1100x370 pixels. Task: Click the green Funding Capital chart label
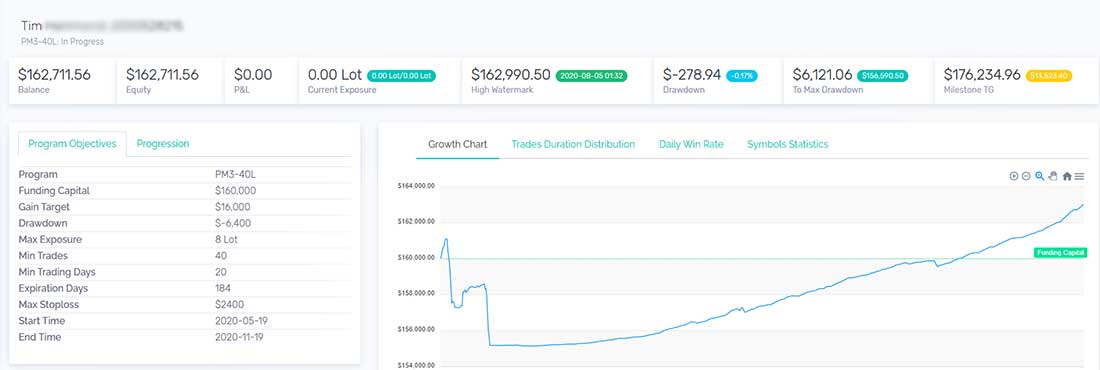tap(1060, 253)
